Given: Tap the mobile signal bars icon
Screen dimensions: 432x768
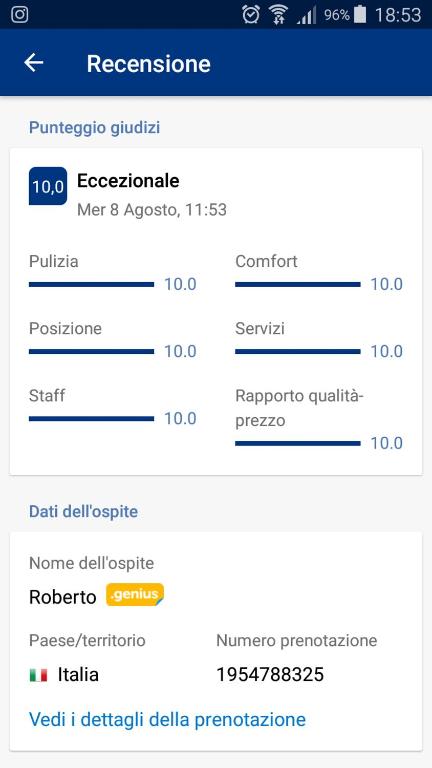Looking at the screenshot, I should pos(306,15).
